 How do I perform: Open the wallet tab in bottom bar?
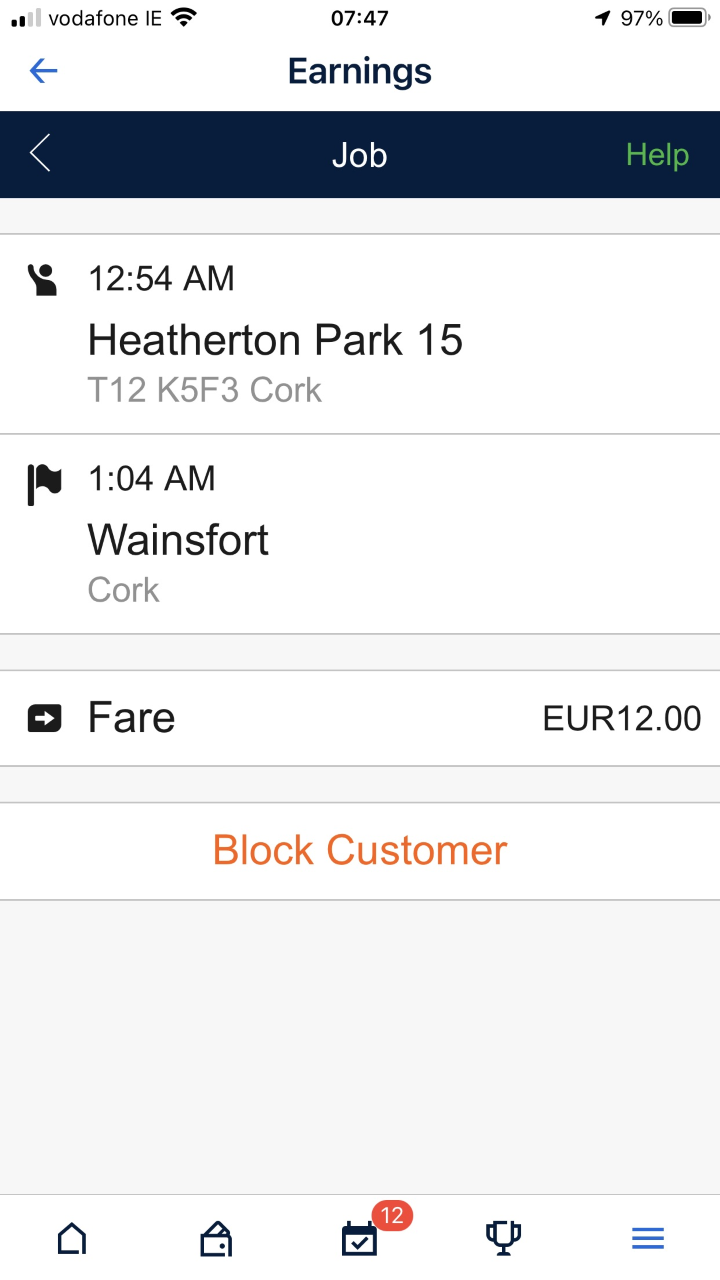(x=216, y=1240)
